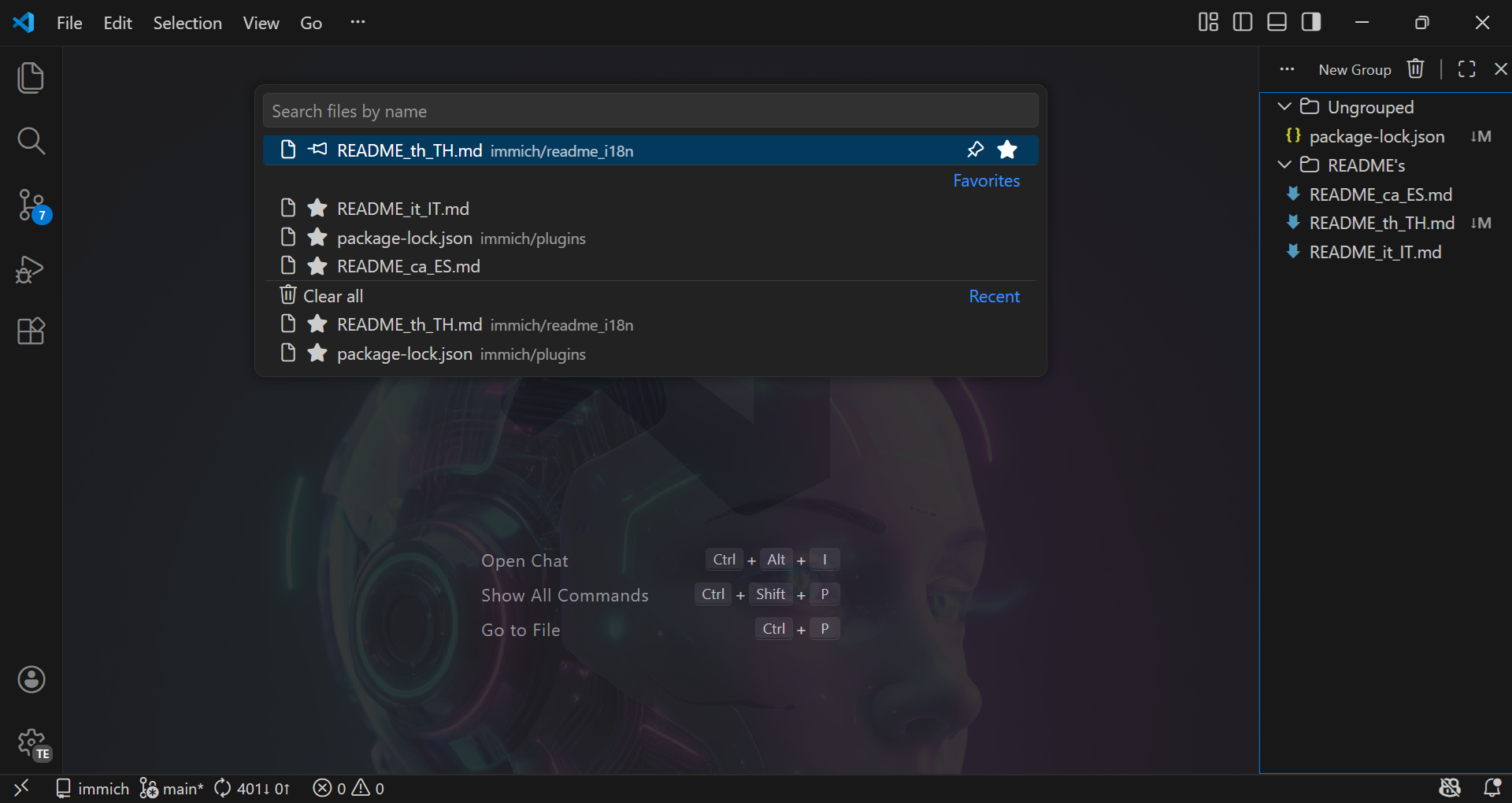
Task: Toggle the Primary Side Bar
Action: coord(1243,22)
